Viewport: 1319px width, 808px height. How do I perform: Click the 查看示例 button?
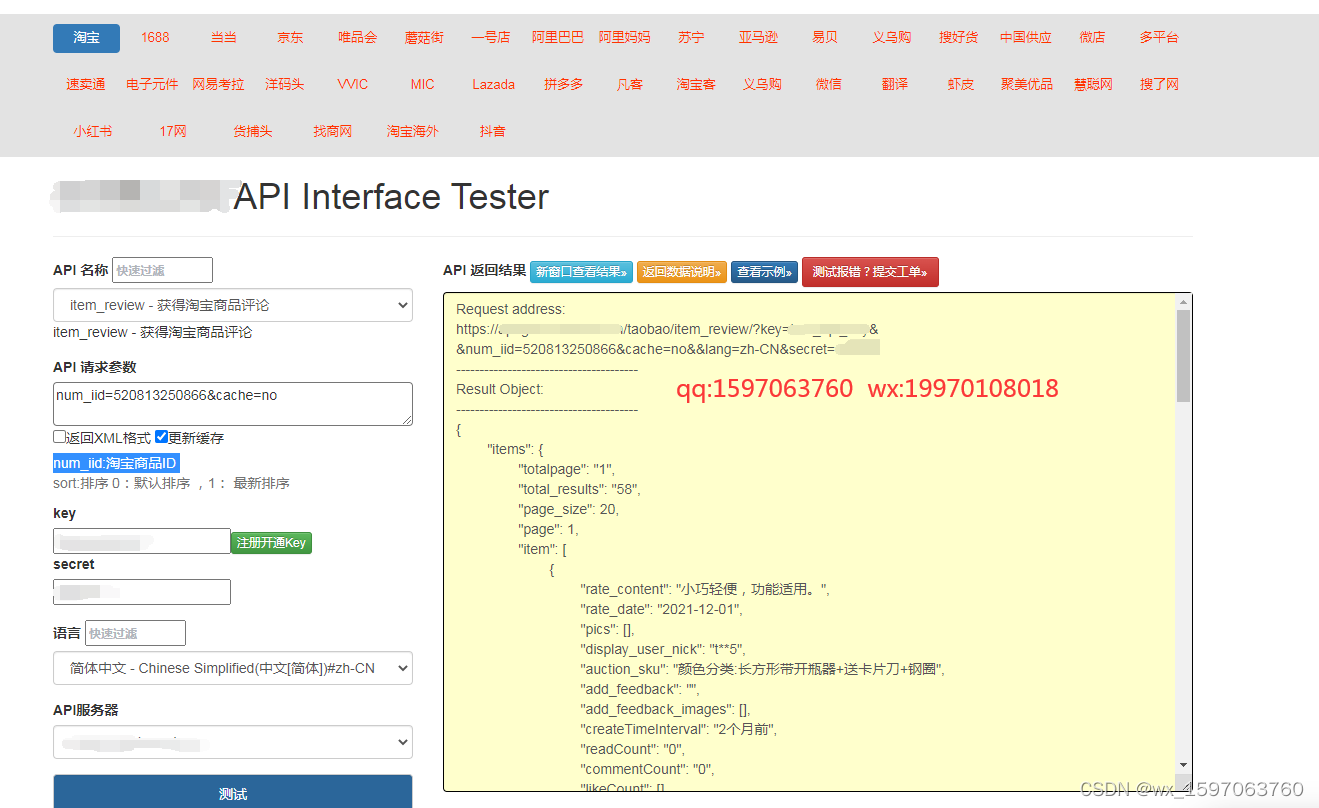tap(765, 272)
